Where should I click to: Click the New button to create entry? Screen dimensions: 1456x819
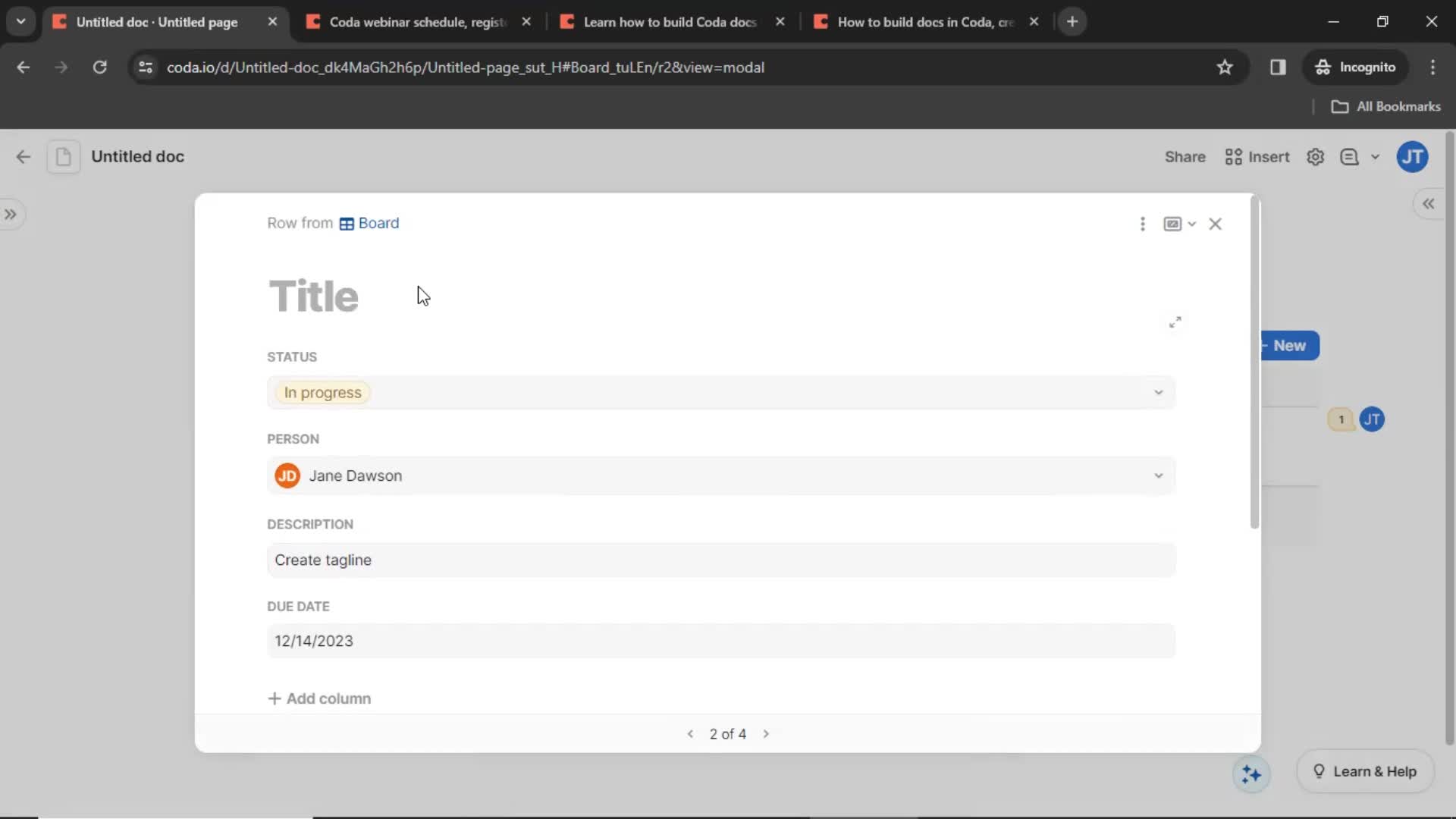coord(1289,345)
